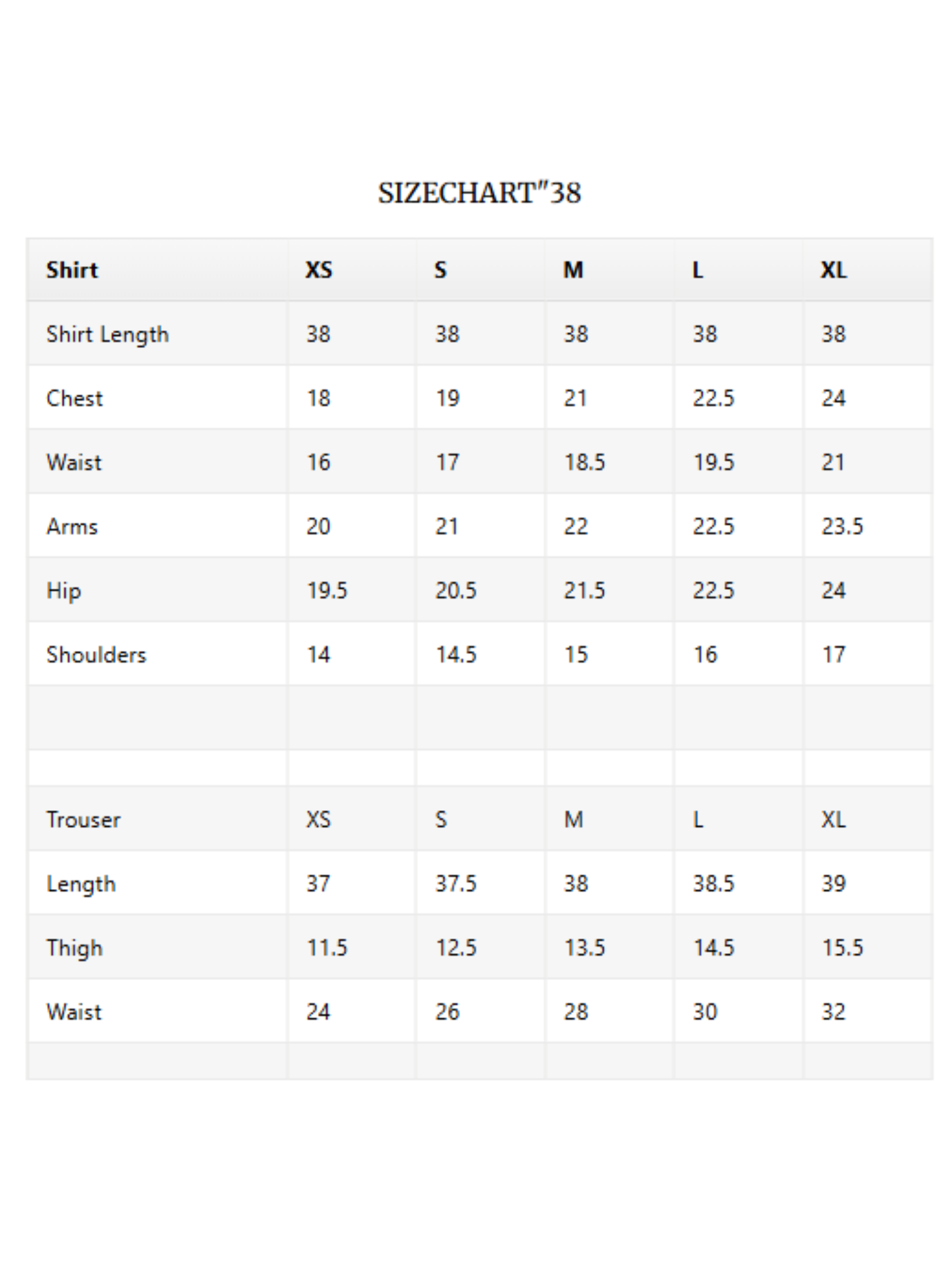Select the Hip value 19.5 for XS
This screenshot has width=952, height=1270.
pos(327,591)
